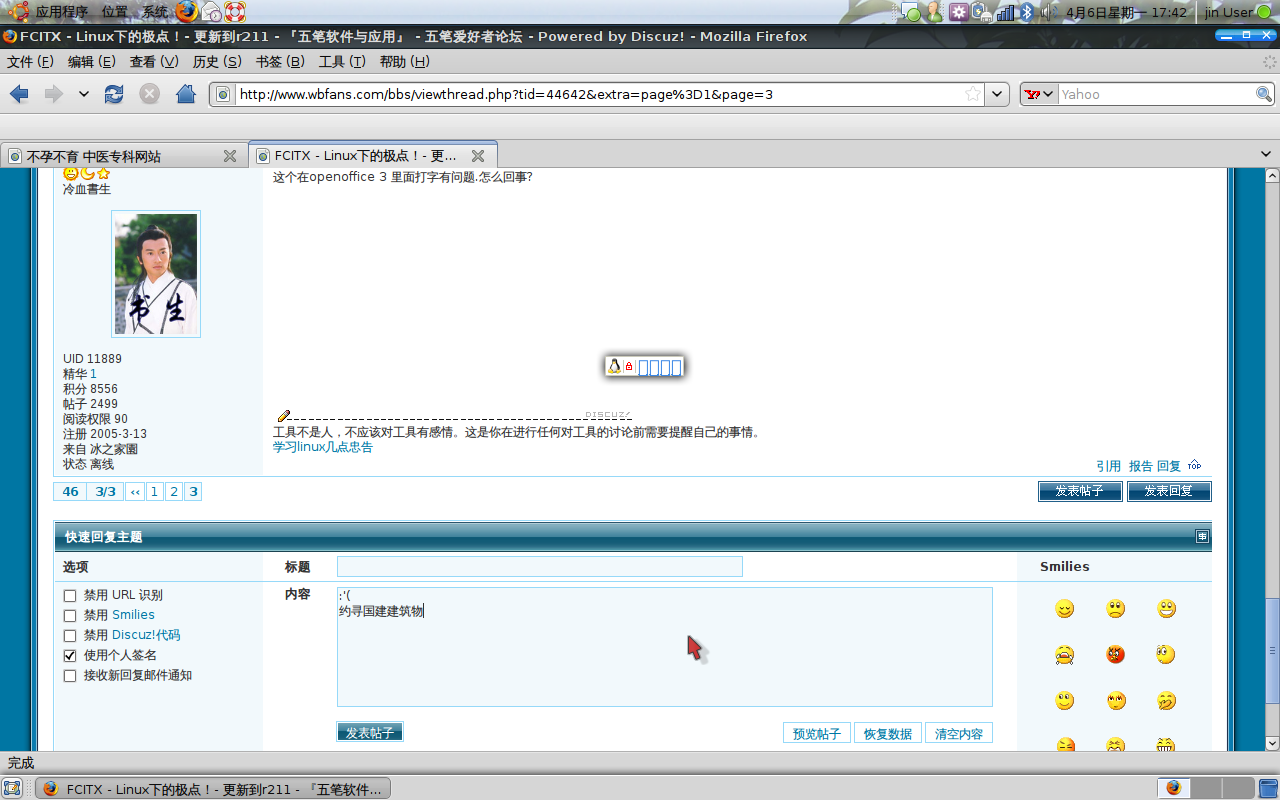This screenshot has height=800, width=1280.
Task: Click 发表回复 button
Action: (1169, 491)
